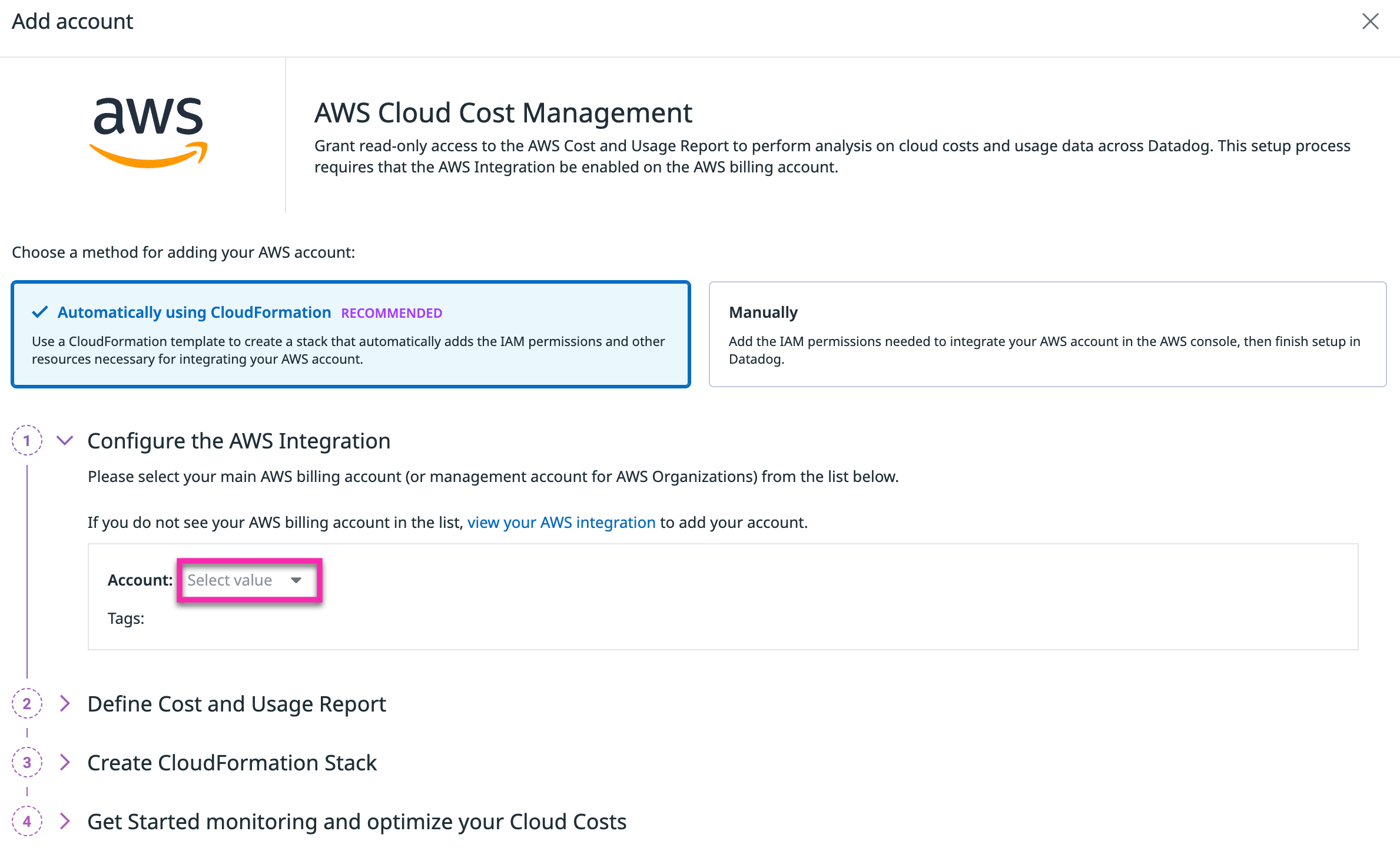Close the Add account dialog
This screenshot has width=1400, height=851.
pos(1370,22)
